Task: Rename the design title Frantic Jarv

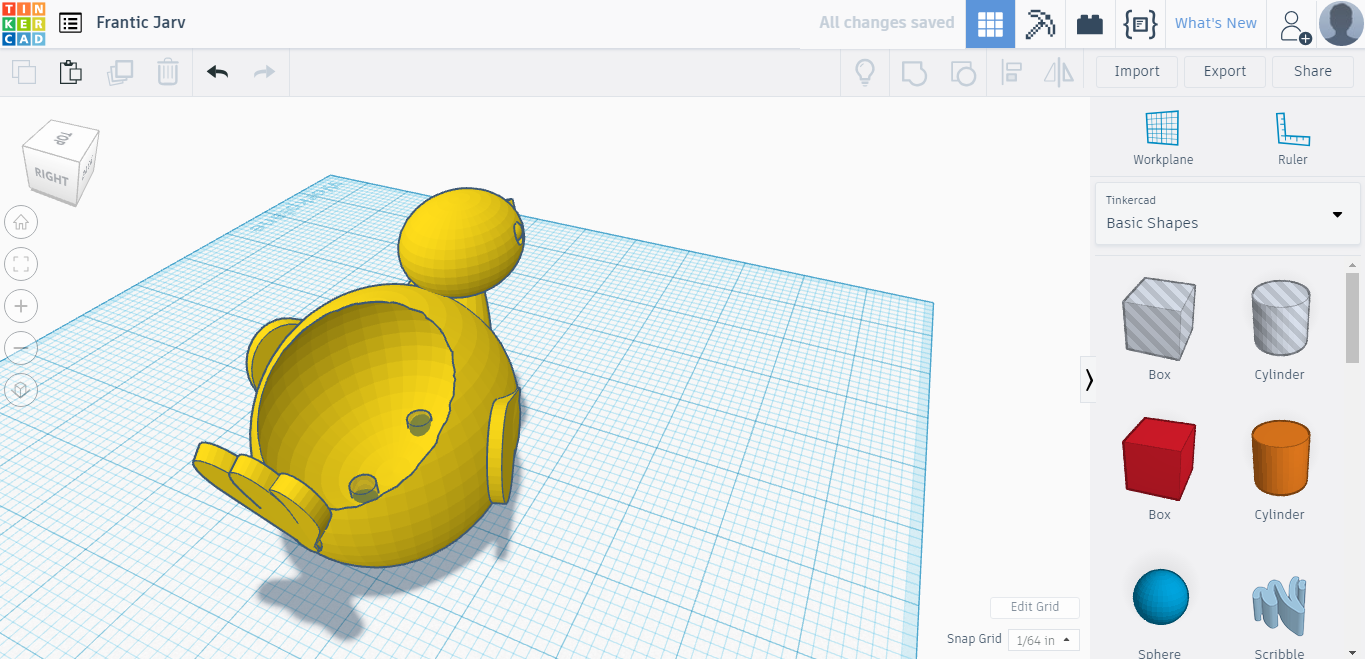Action: click(141, 22)
